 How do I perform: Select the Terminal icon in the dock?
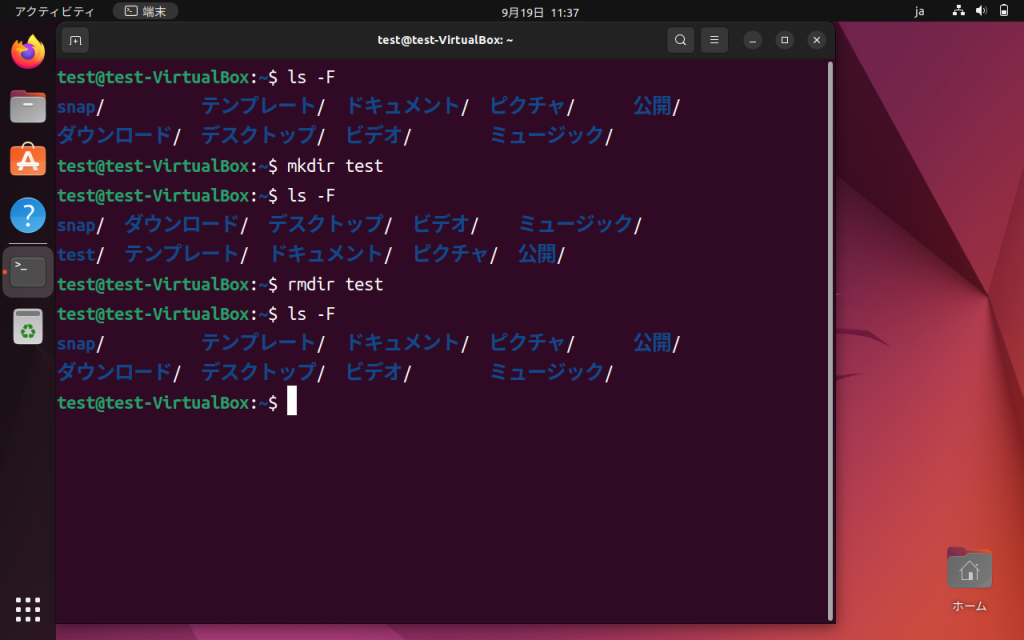28,272
